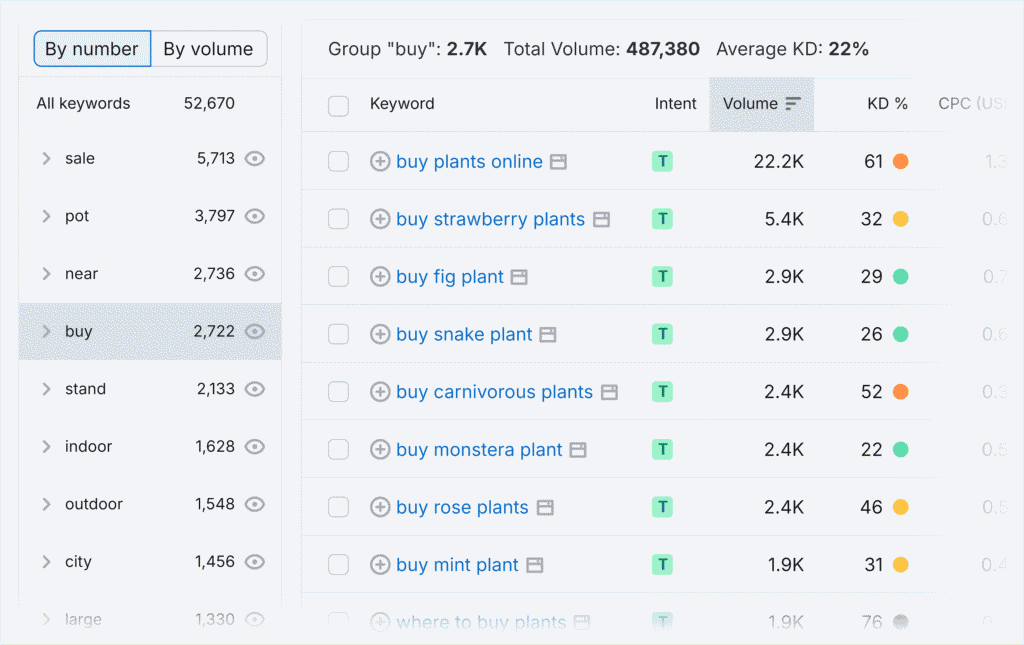Open SERP icon for 'buy strawberry plants'
The image size is (1024, 645).
coord(601,219)
